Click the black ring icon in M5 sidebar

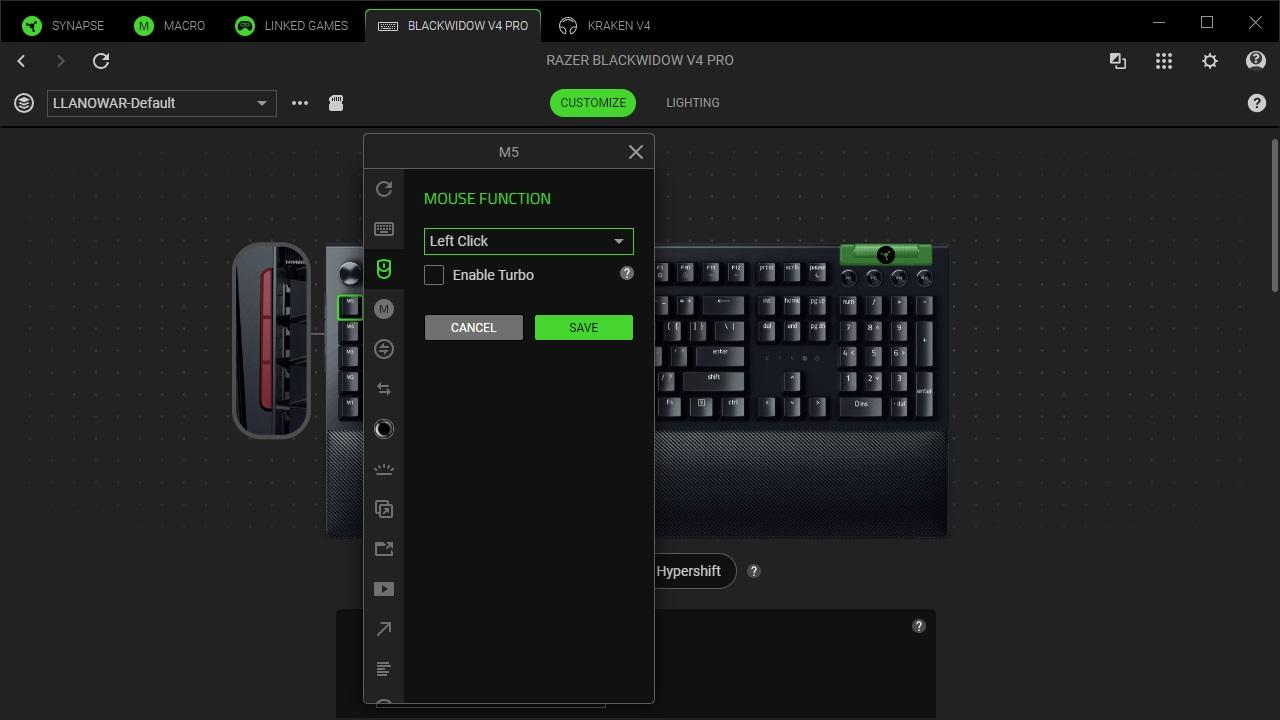pyautogui.click(x=384, y=429)
